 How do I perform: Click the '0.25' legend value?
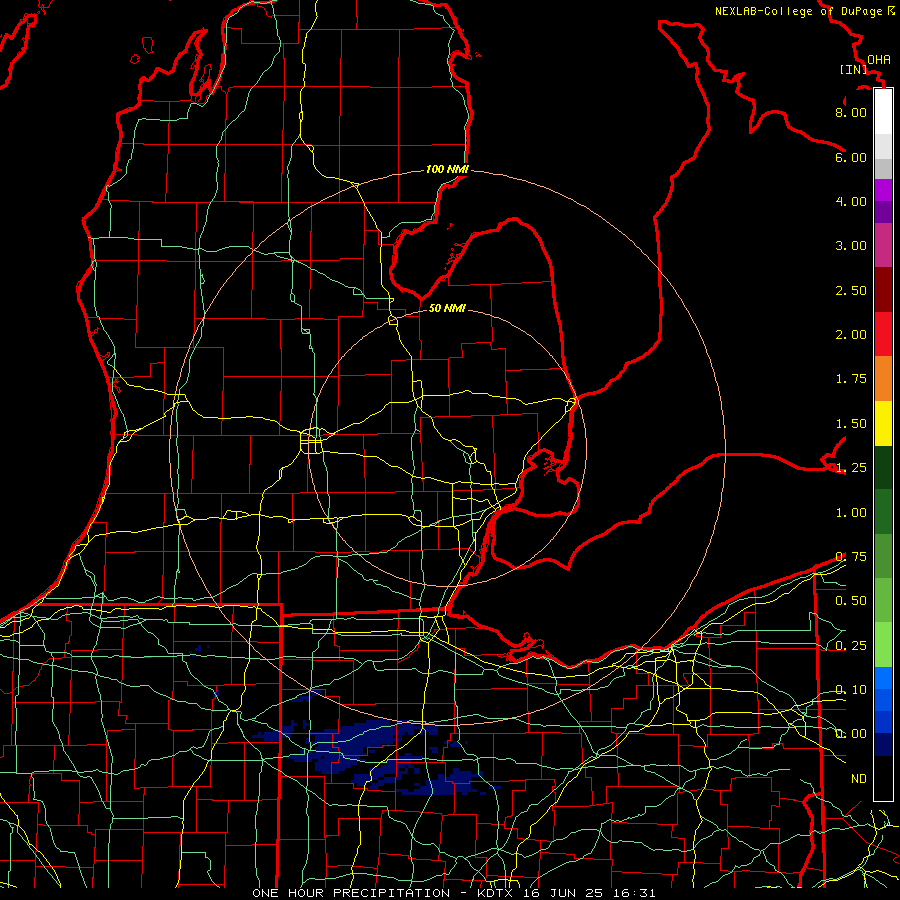pos(851,646)
